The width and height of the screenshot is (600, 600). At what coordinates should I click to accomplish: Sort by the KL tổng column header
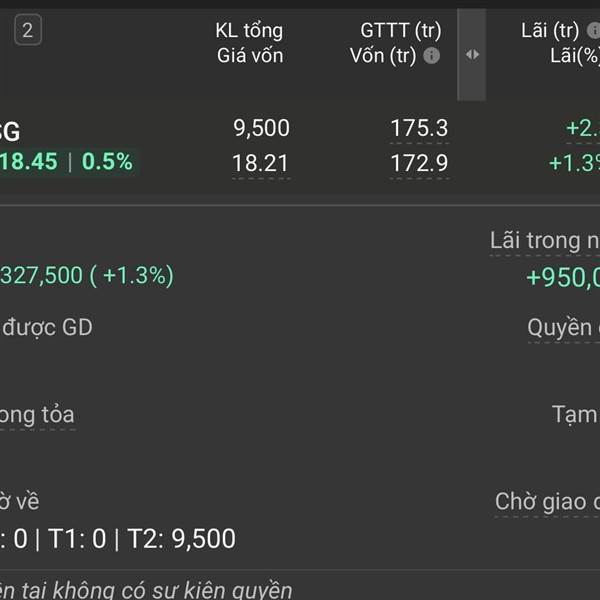[x=249, y=31]
